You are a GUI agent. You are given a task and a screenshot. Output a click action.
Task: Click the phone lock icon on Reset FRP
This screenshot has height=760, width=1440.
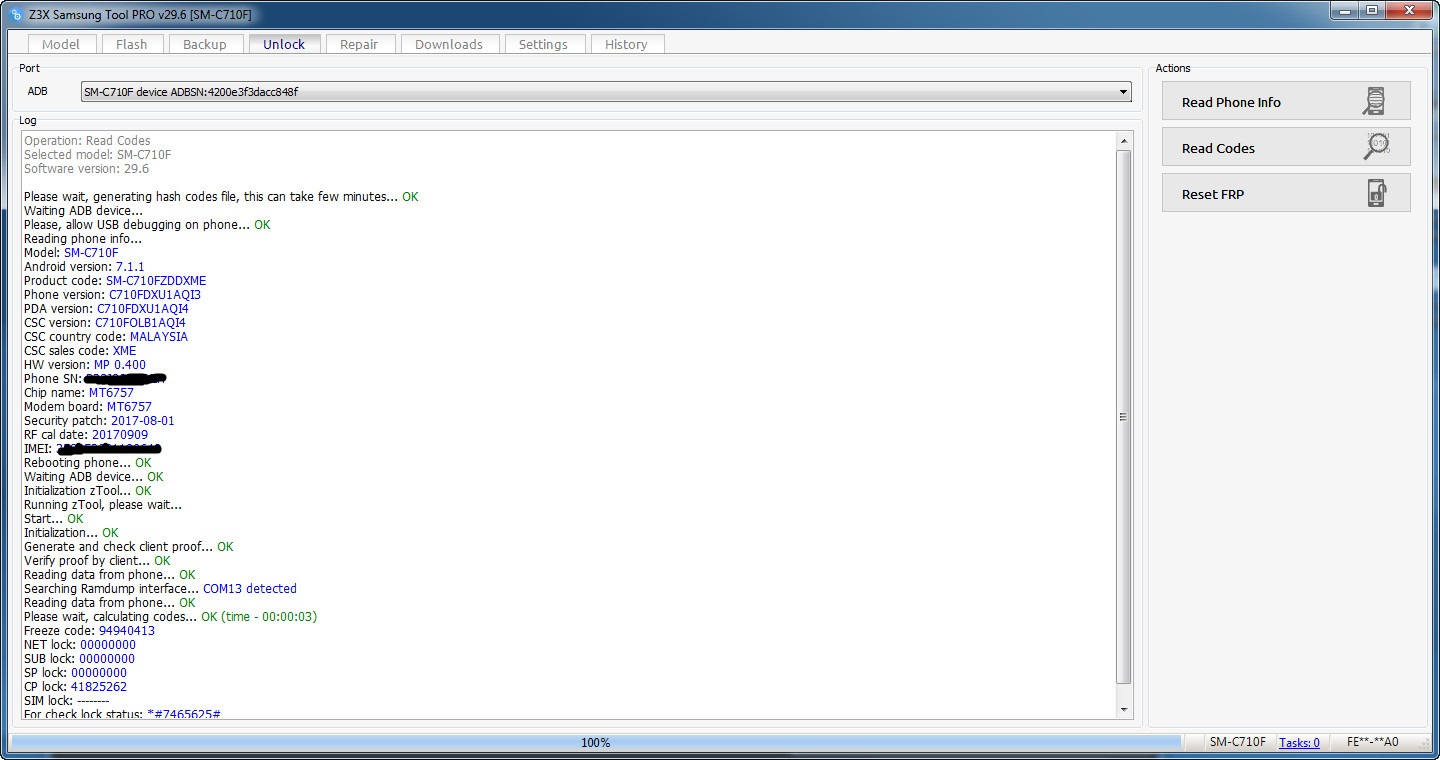coord(1377,193)
